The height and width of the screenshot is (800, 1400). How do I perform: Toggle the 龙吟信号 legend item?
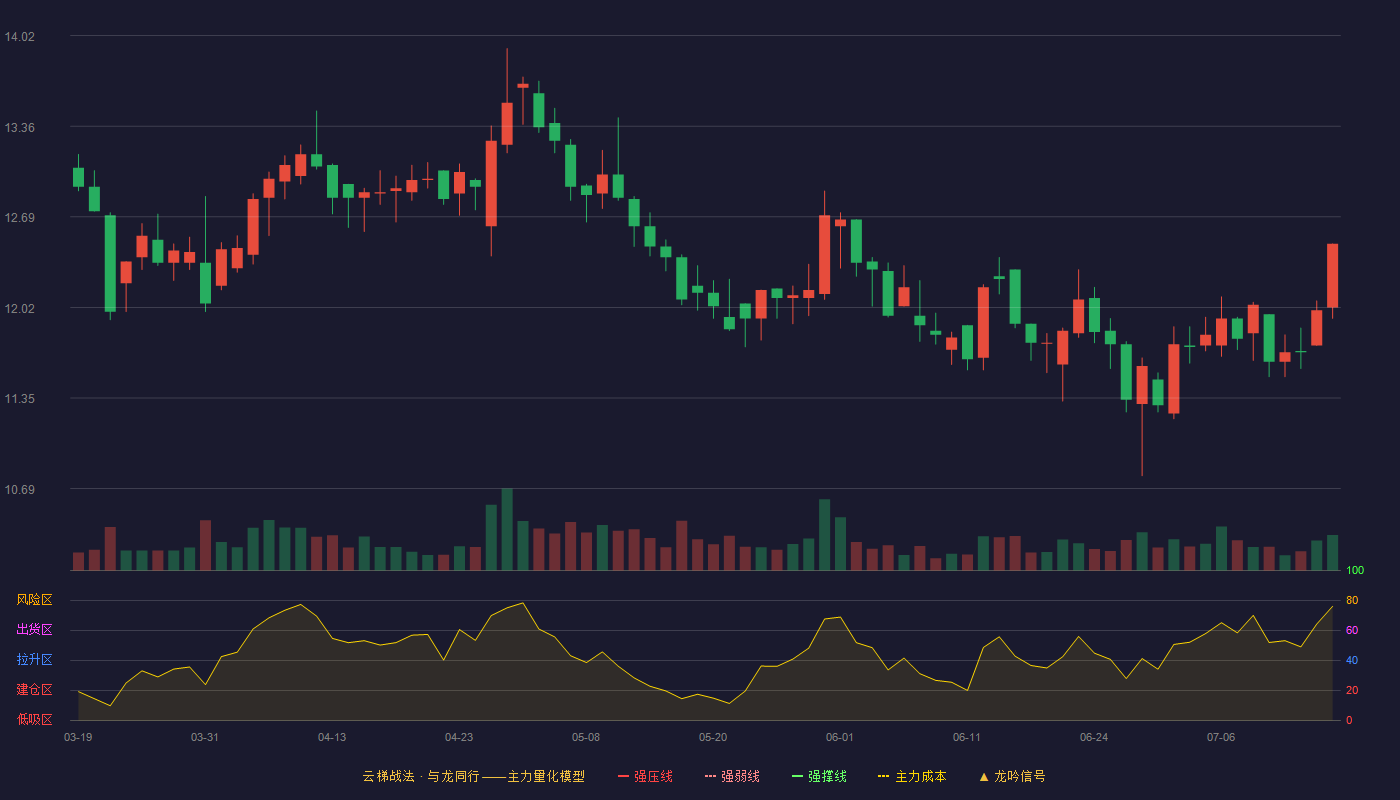coord(1012,776)
